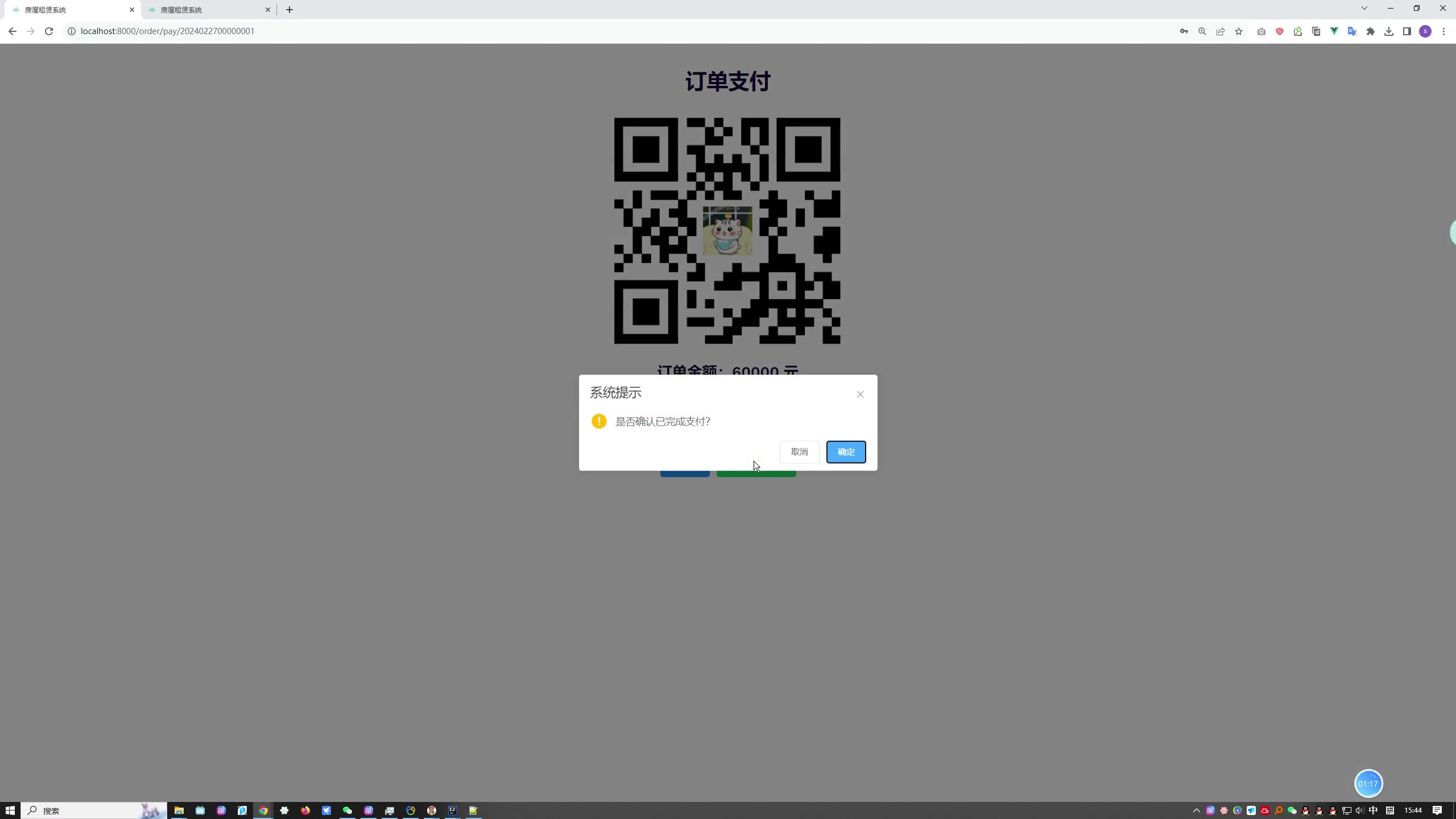Image resolution: width=1456 pixels, height=819 pixels.
Task: Open the saved passwords key icon
Action: click(x=1184, y=31)
